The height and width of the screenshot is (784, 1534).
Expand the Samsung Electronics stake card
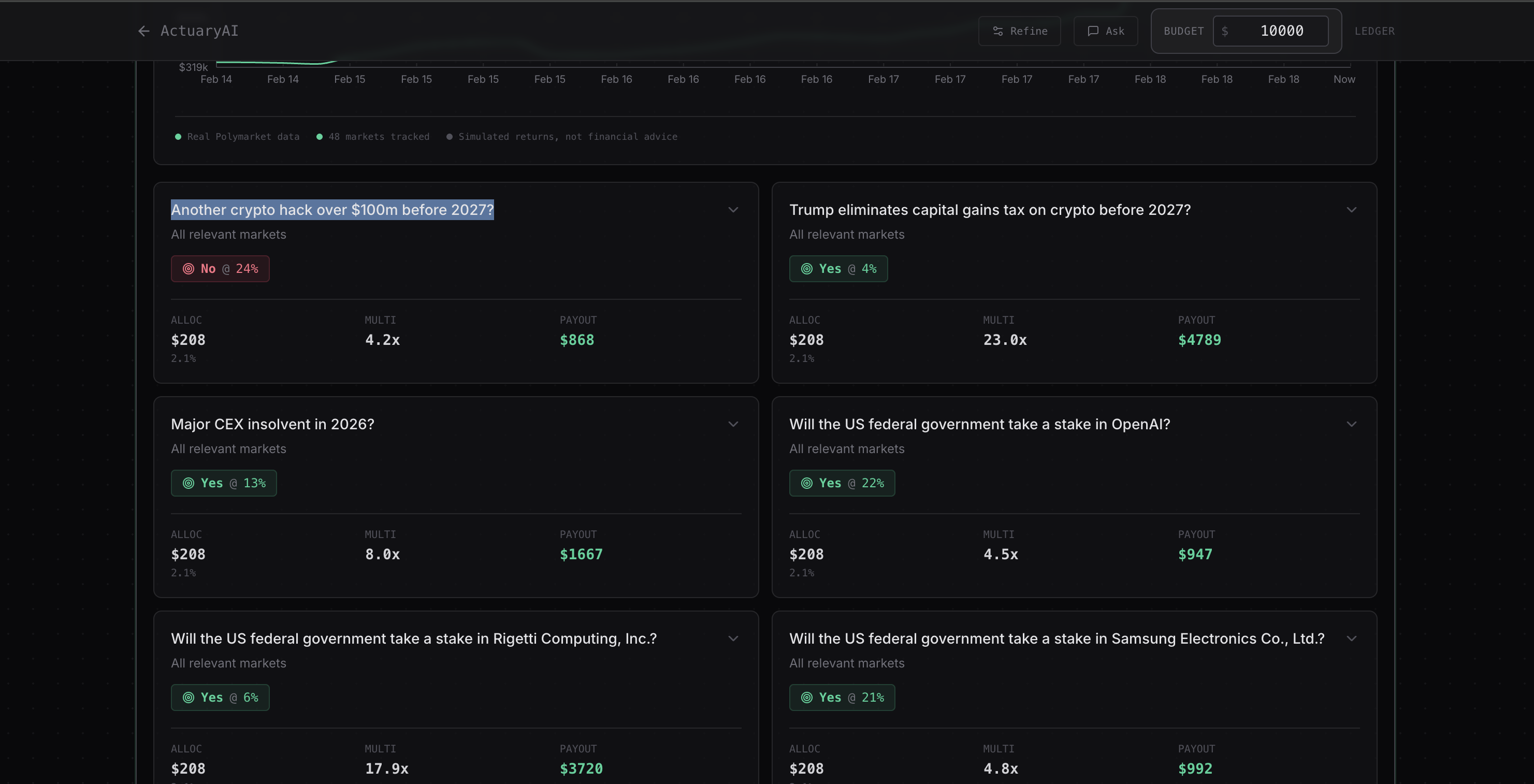tap(1351, 639)
